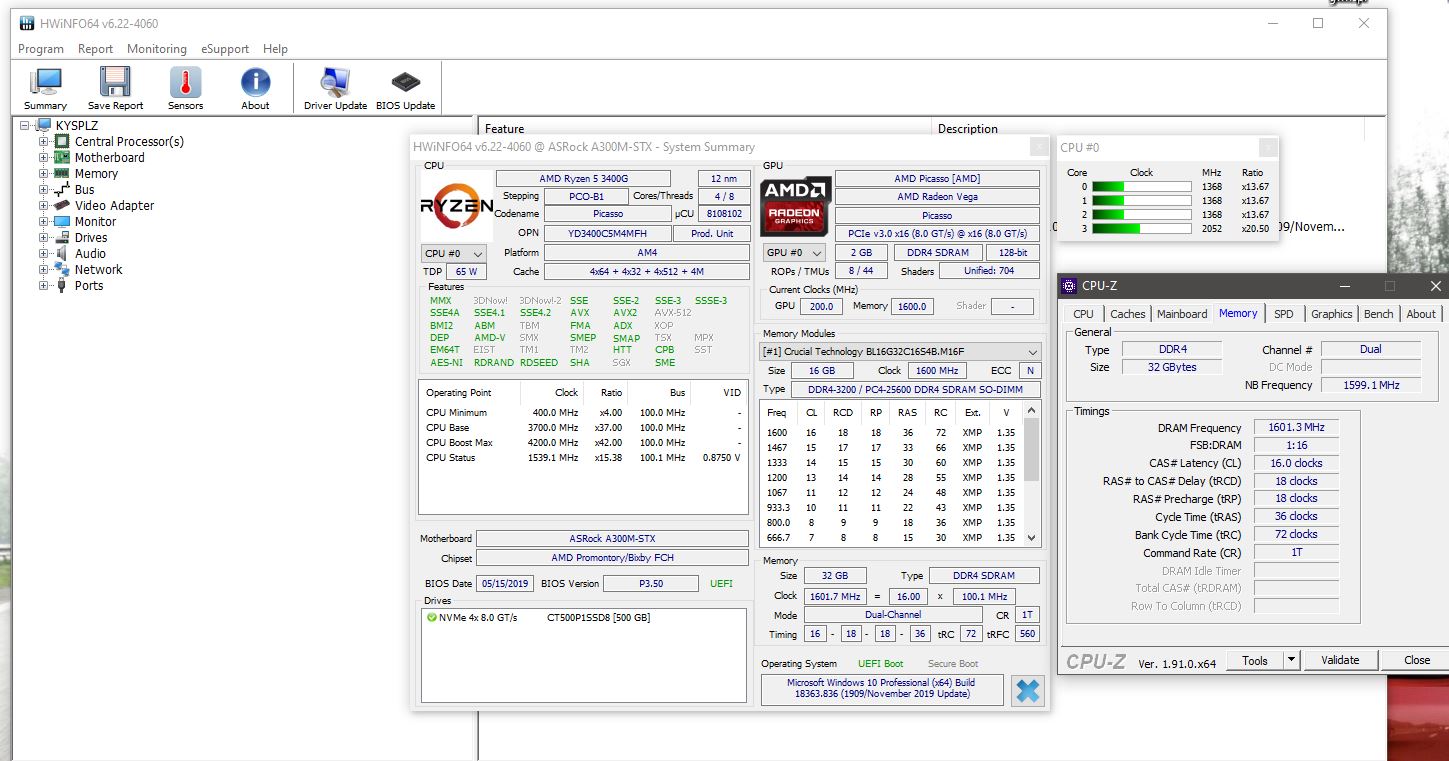Switch to Graphics tab in CPU-Z
Screen dimensions: 1449x761
(1331, 314)
